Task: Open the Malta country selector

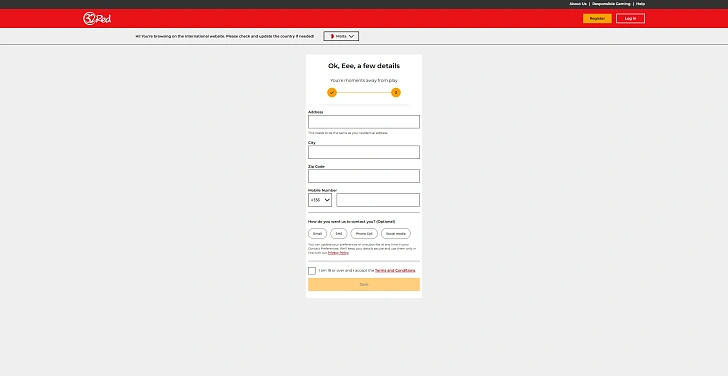Action: click(341, 36)
